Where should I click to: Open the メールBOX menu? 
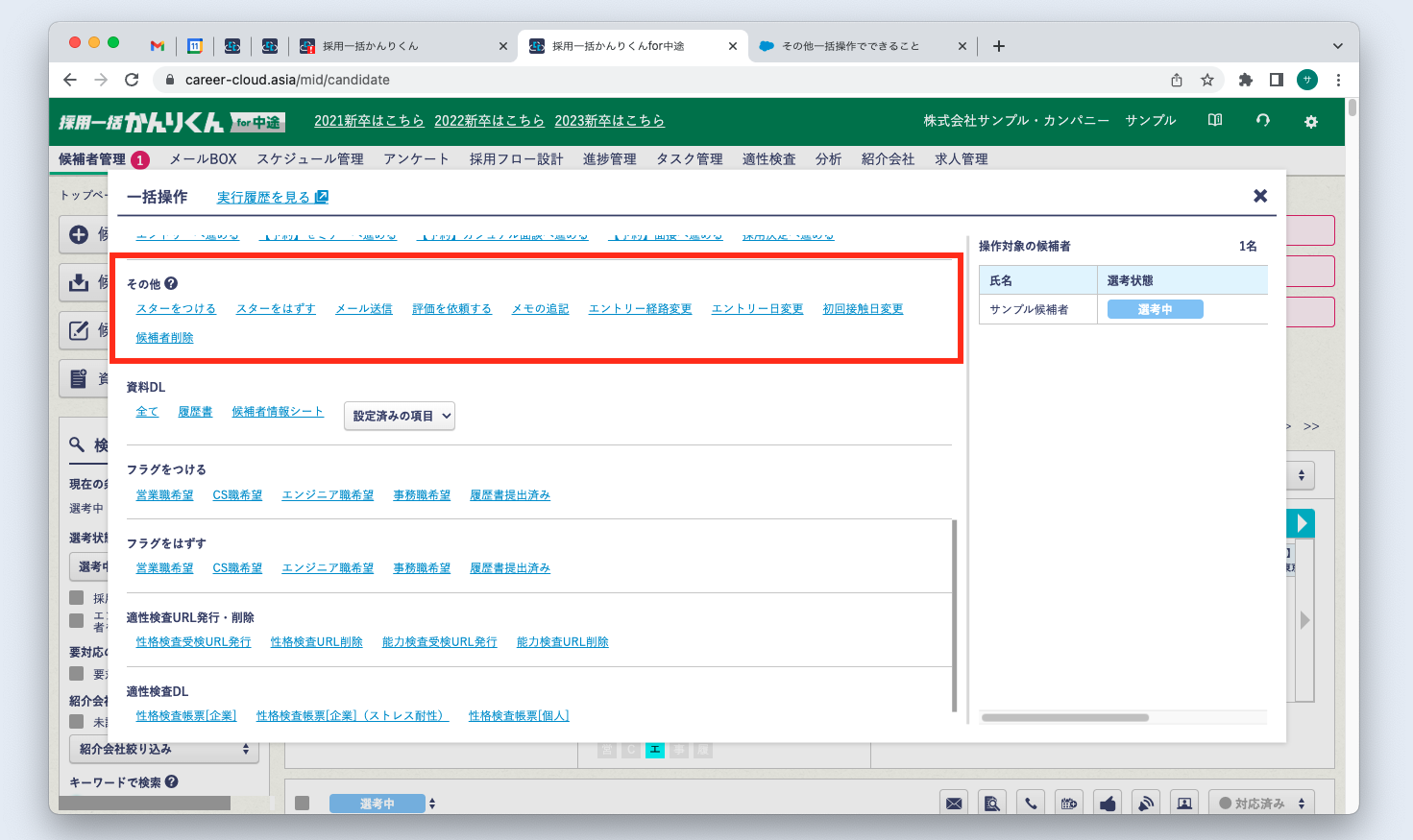[203, 159]
